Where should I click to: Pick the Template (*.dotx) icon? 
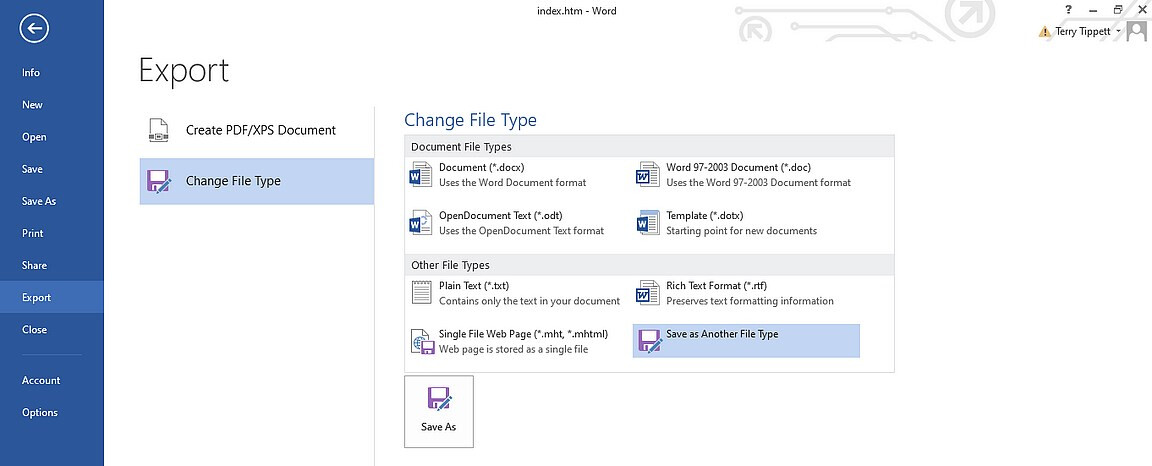[x=648, y=223]
